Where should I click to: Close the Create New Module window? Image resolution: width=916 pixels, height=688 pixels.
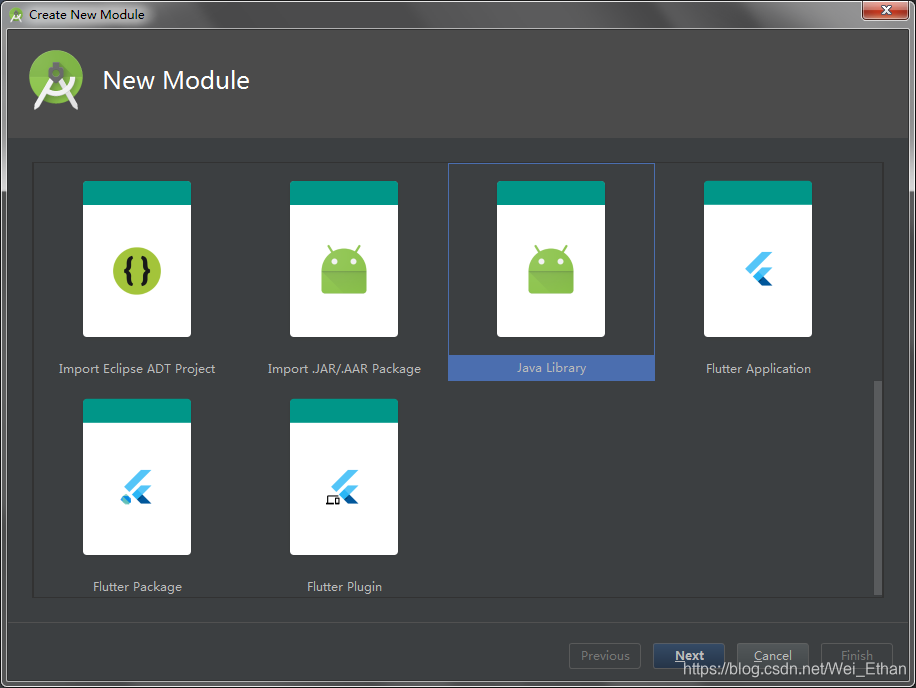[885, 10]
